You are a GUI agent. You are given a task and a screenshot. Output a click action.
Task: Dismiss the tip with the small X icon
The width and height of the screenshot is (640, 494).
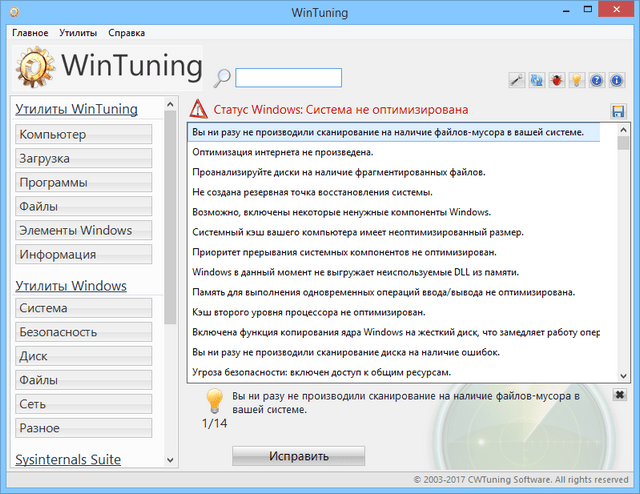620,395
